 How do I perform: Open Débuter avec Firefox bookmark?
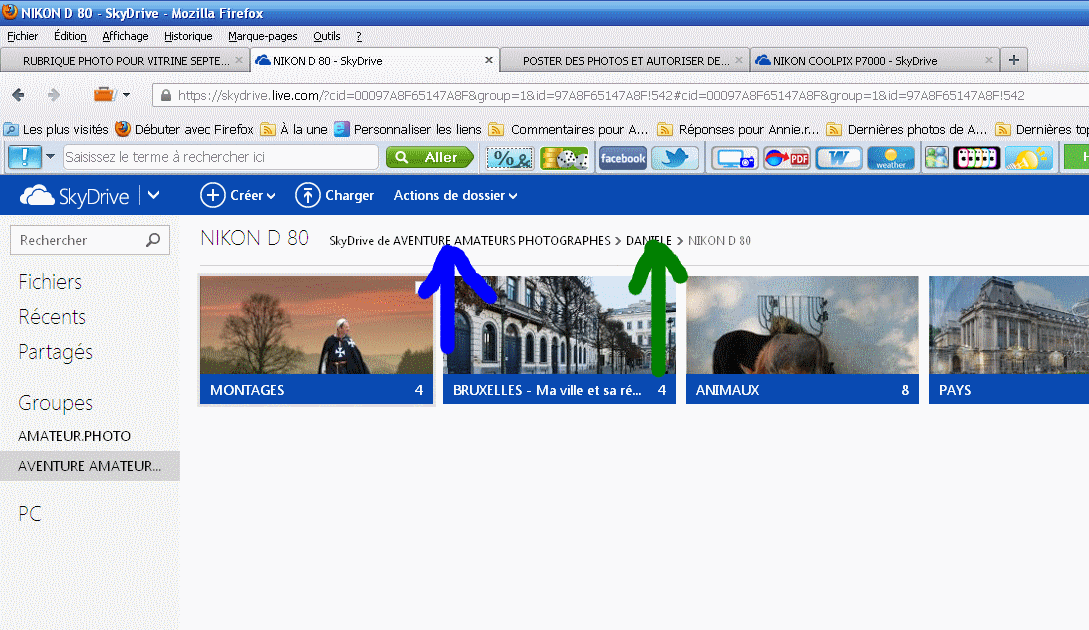[185, 129]
